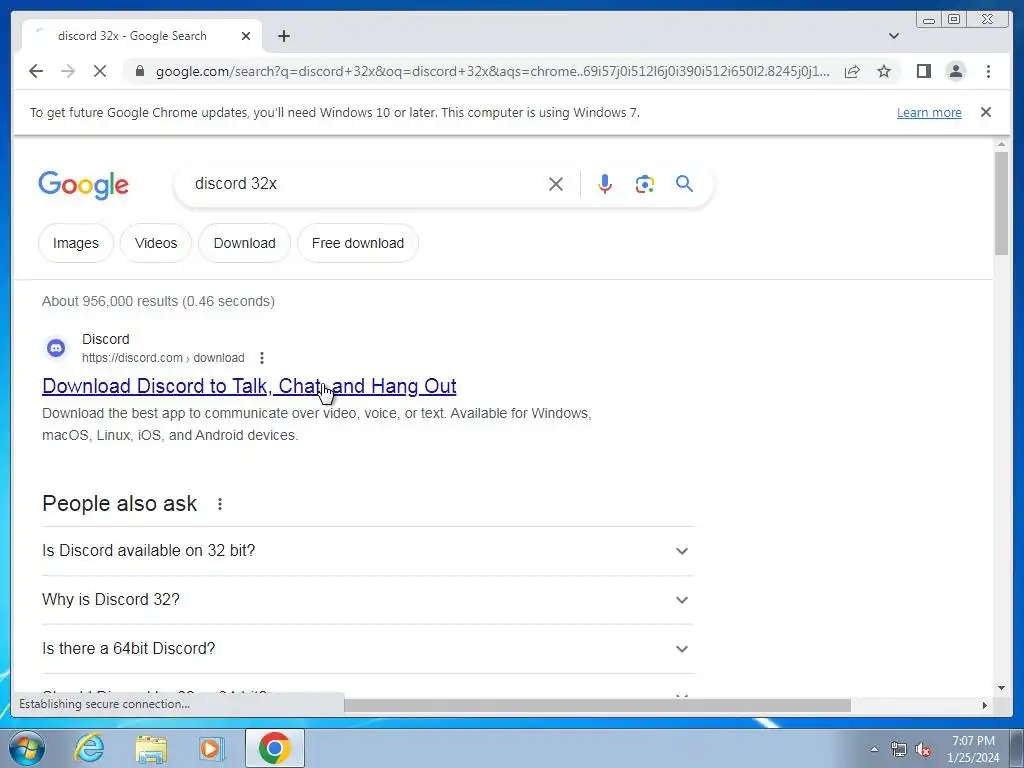
Task: Select the 'discord 32x - Google Search' tab
Action: (x=142, y=36)
